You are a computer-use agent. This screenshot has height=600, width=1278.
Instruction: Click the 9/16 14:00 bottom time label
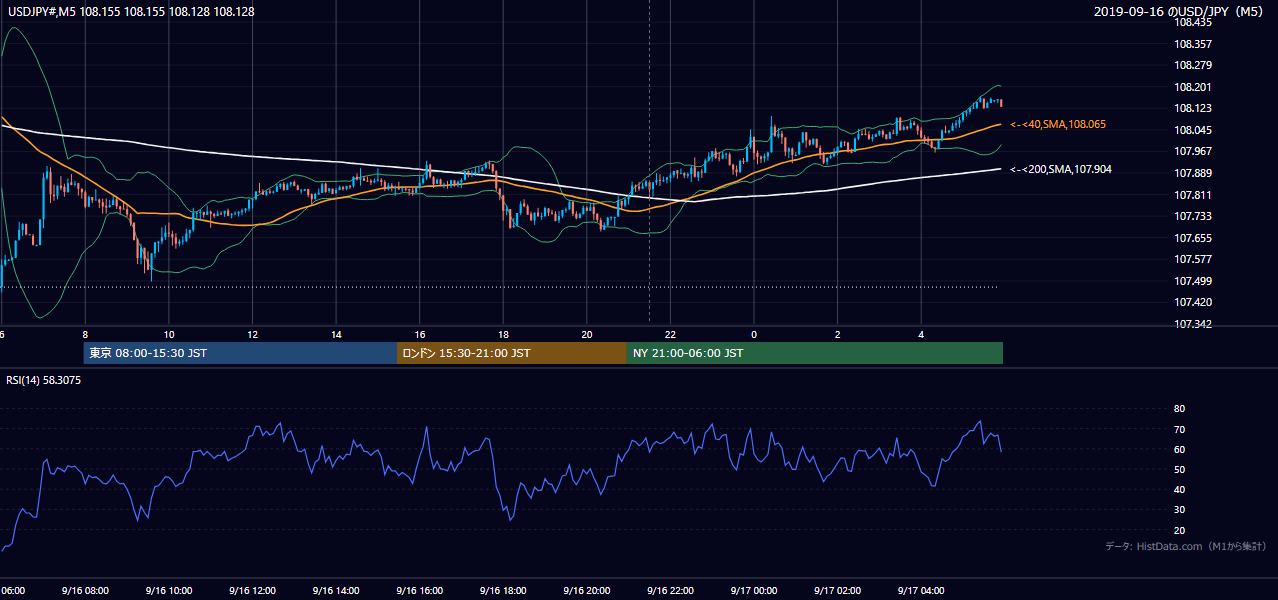[335, 591]
